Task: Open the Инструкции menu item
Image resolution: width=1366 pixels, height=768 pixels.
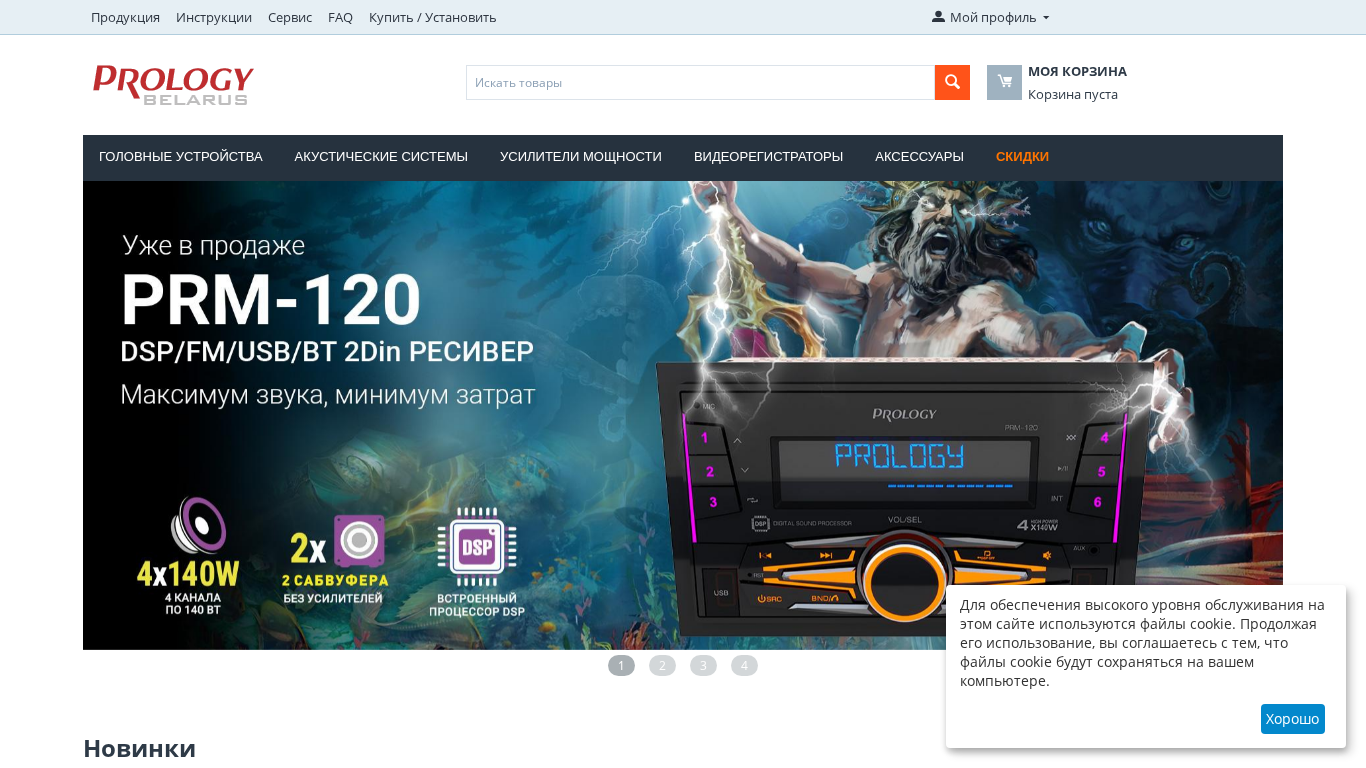Action: coord(214,17)
